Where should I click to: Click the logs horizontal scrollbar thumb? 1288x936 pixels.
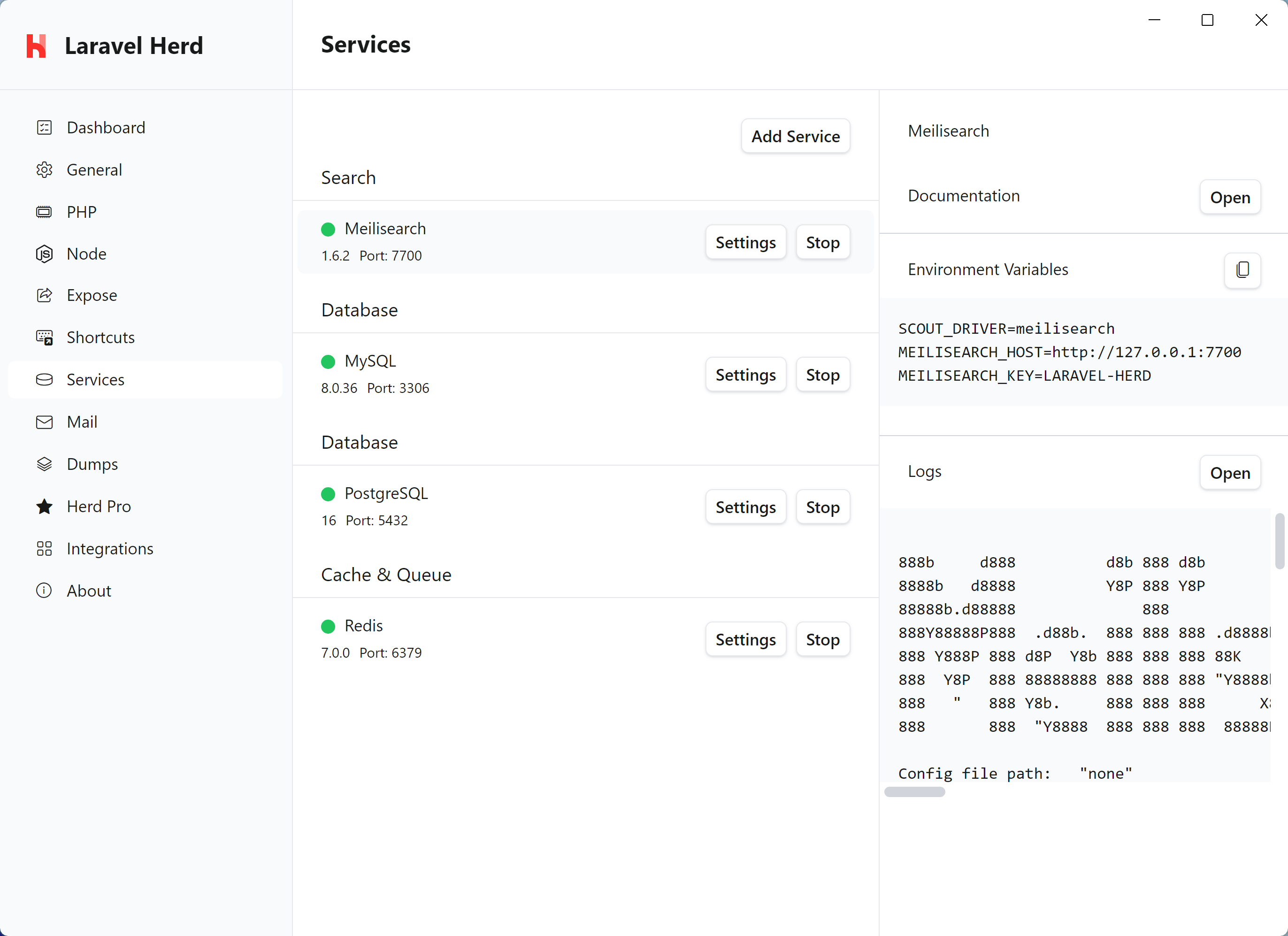(914, 792)
